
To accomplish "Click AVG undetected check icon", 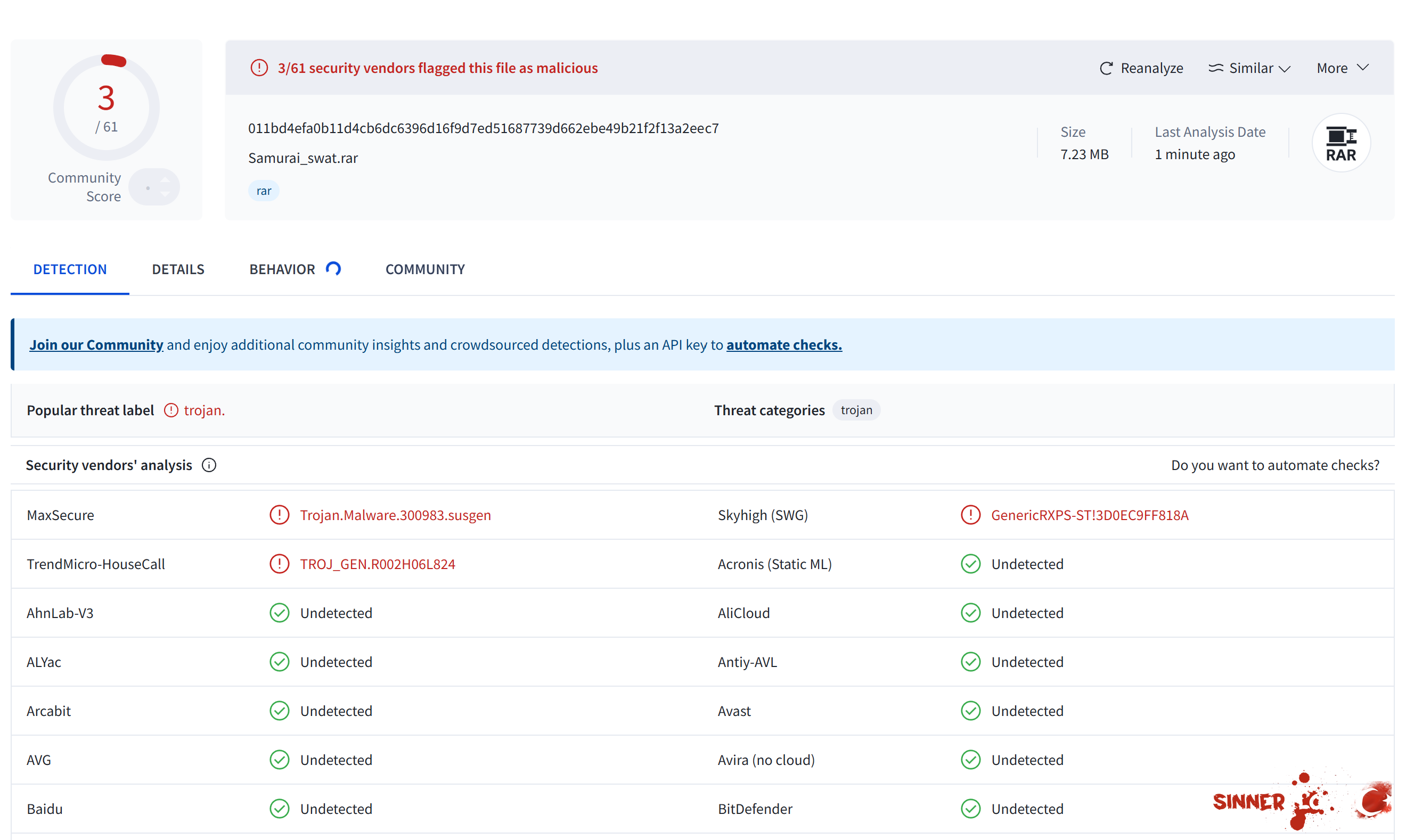I will click(x=279, y=760).
